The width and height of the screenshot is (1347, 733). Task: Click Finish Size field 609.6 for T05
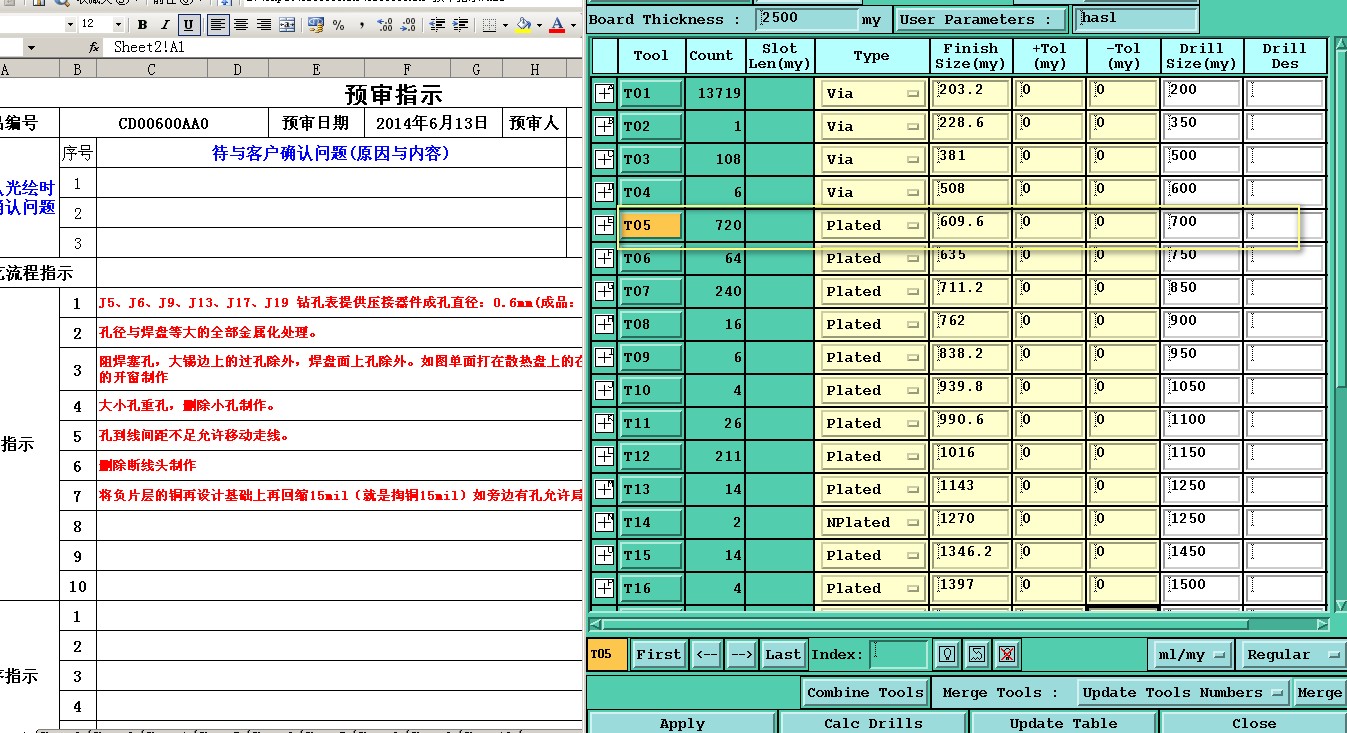[971, 225]
